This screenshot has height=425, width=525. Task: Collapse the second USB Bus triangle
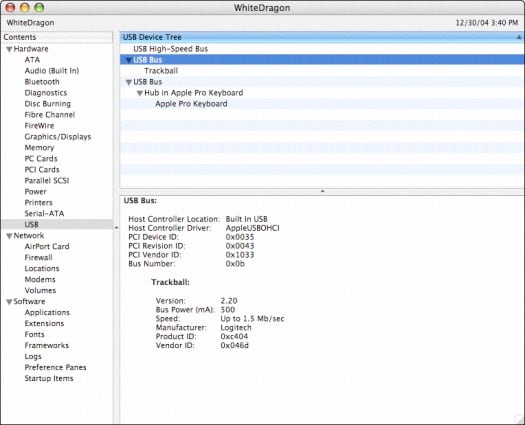point(128,82)
